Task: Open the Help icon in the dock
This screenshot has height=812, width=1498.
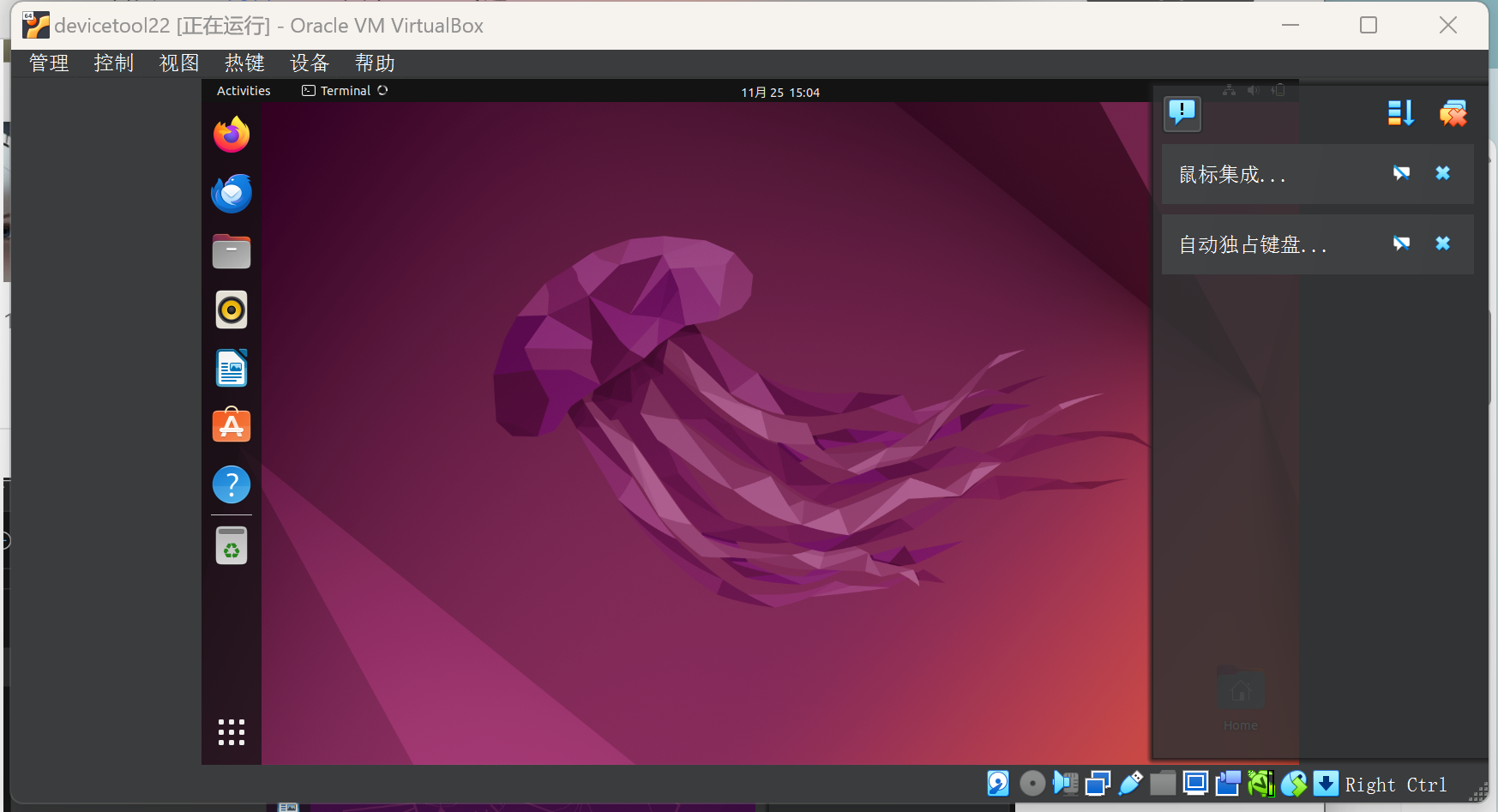Action: click(x=232, y=484)
